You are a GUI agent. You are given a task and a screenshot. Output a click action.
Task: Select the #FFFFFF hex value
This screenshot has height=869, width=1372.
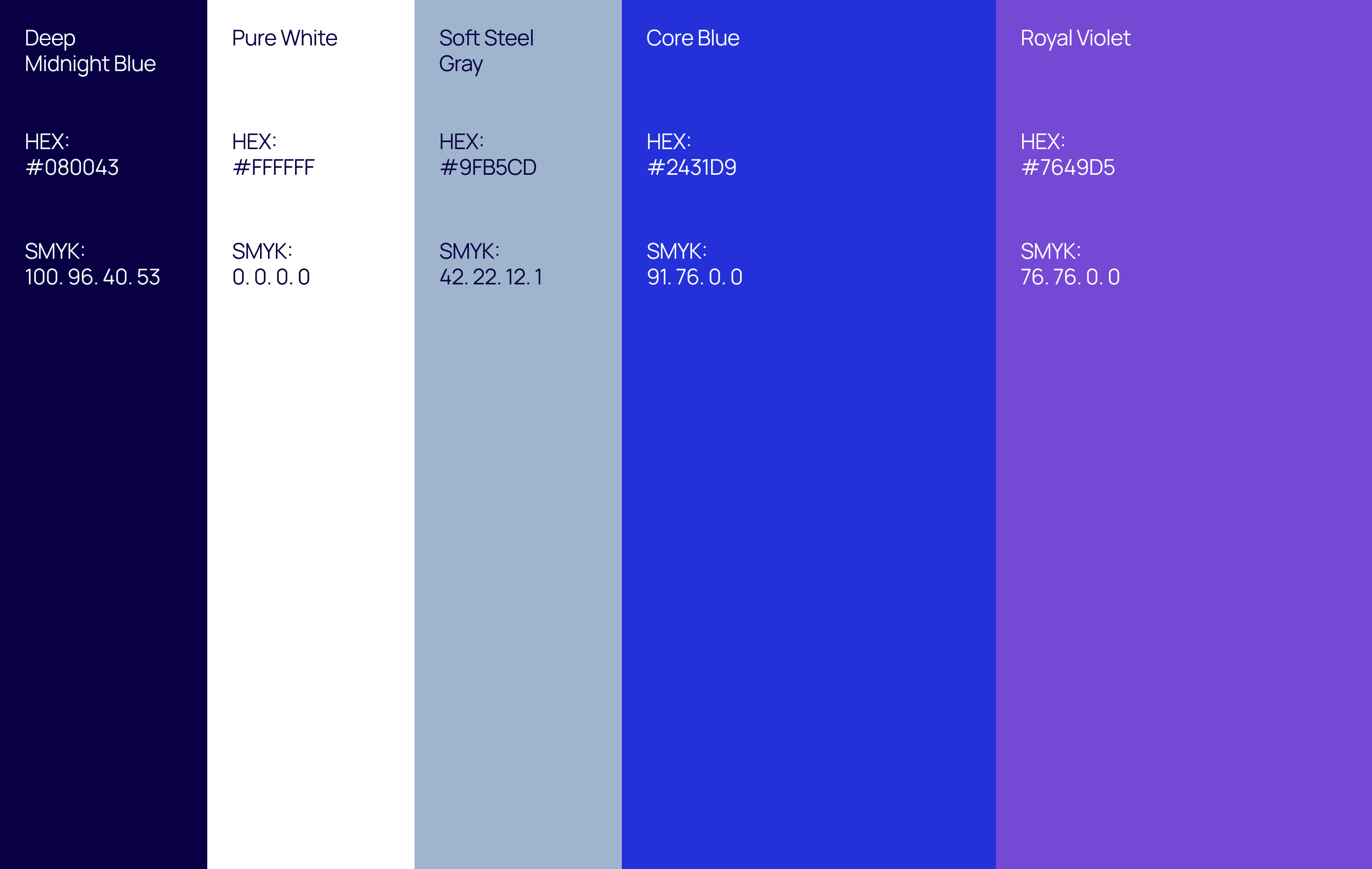[x=273, y=168]
